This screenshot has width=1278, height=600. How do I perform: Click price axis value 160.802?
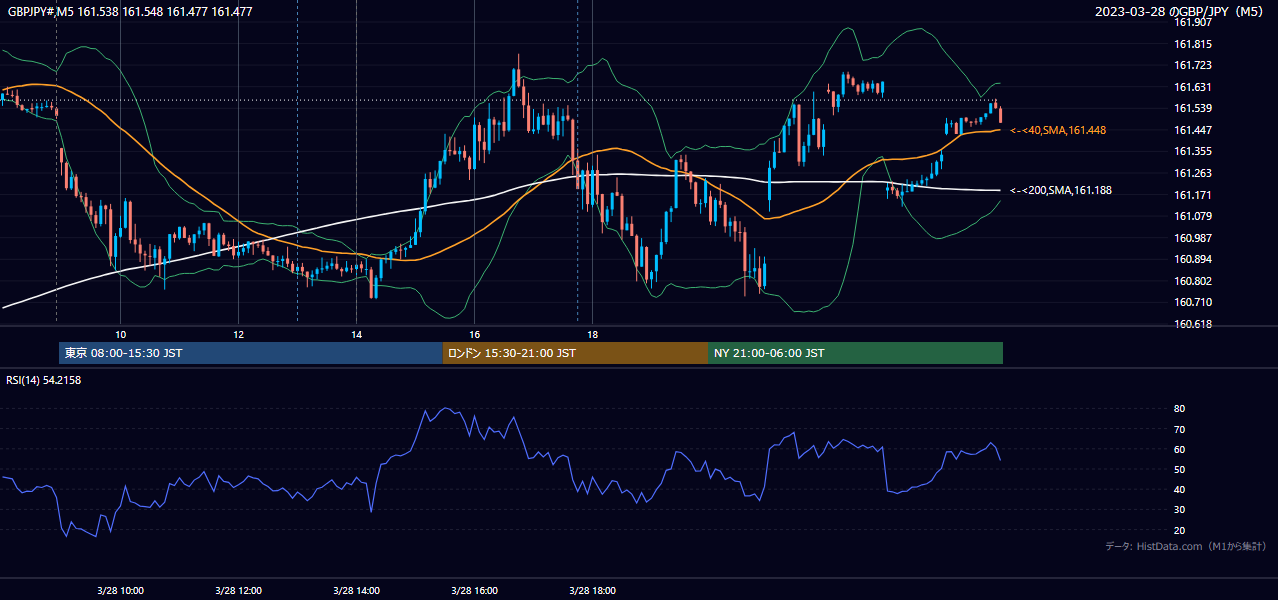click(x=1193, y=281)
